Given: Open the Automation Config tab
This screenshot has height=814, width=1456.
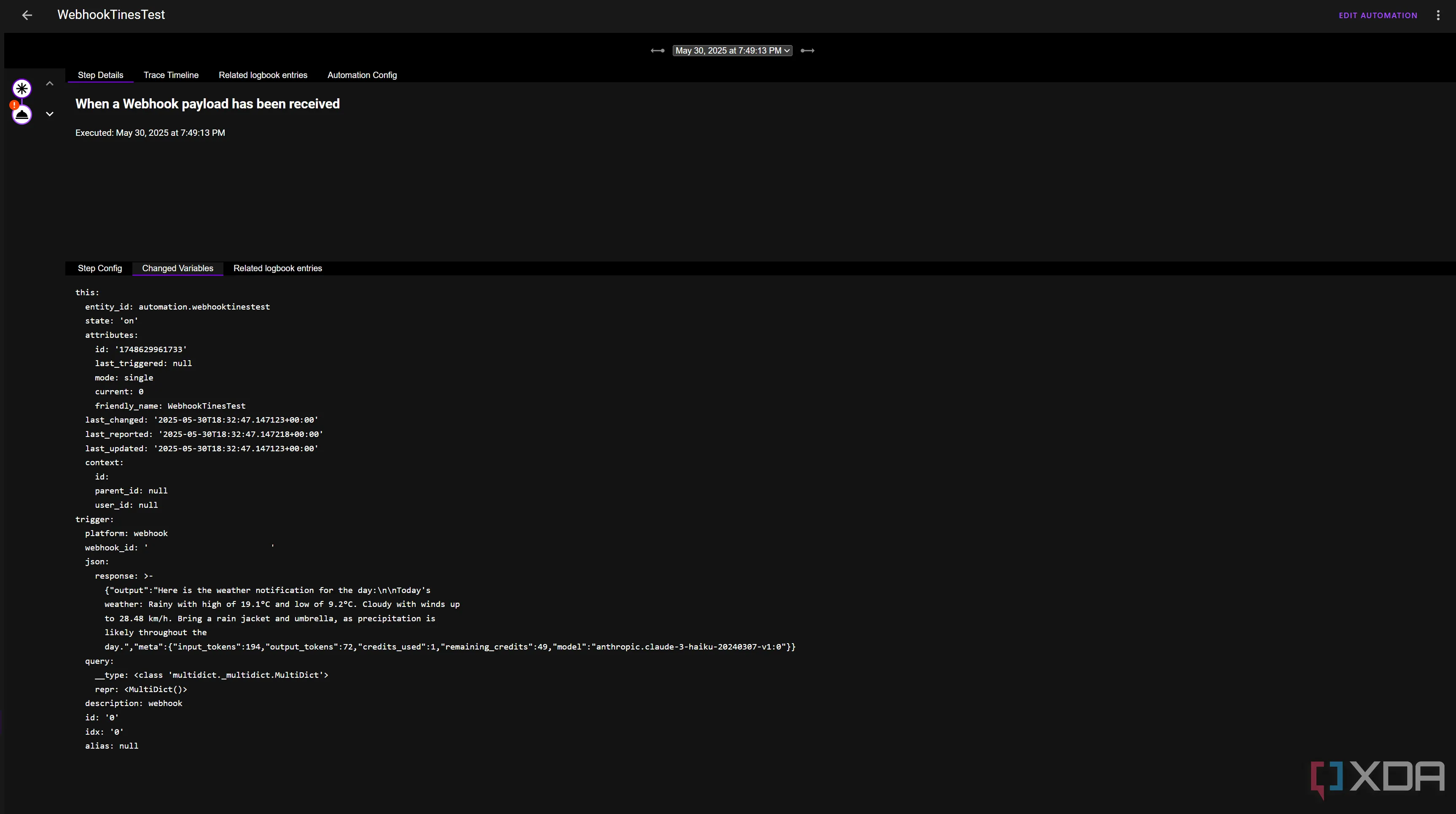Looking at the screenshot, I should [x=362, y=75].
